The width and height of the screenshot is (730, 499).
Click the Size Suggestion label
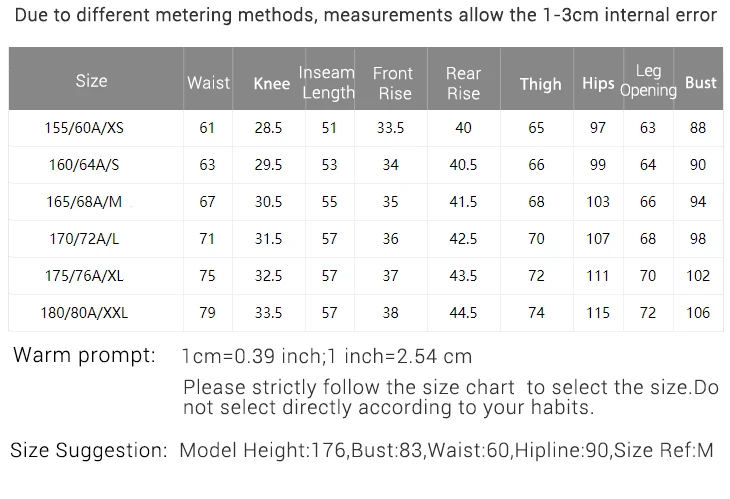pyautogui.click(x=88, y=451)
